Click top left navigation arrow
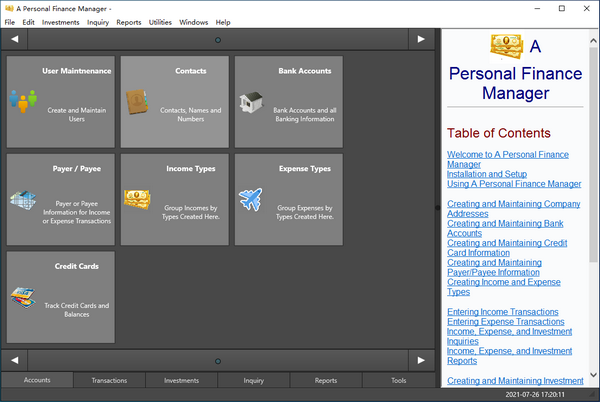Image resolution: width=600 pixels, height=402 pixels. (x=15, y=39)
